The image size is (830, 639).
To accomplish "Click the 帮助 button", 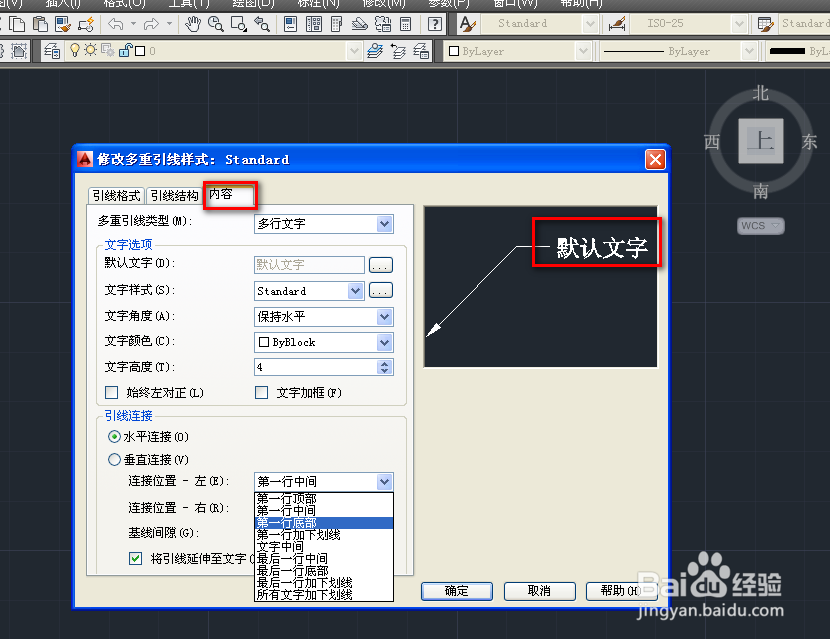I will click(x=621, y=591).
